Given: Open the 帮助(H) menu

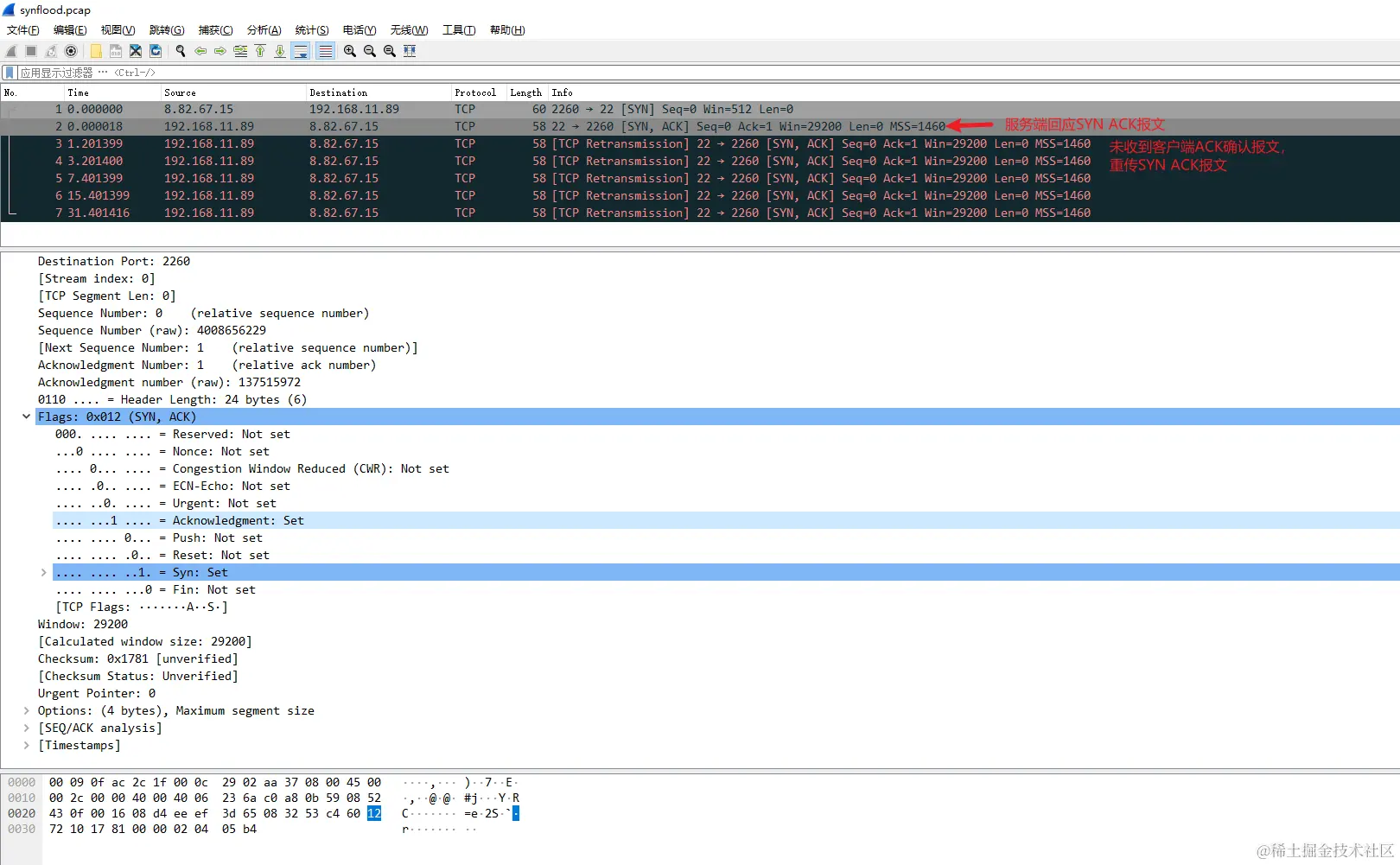Looking at the screenshot, I should (507, 30).
